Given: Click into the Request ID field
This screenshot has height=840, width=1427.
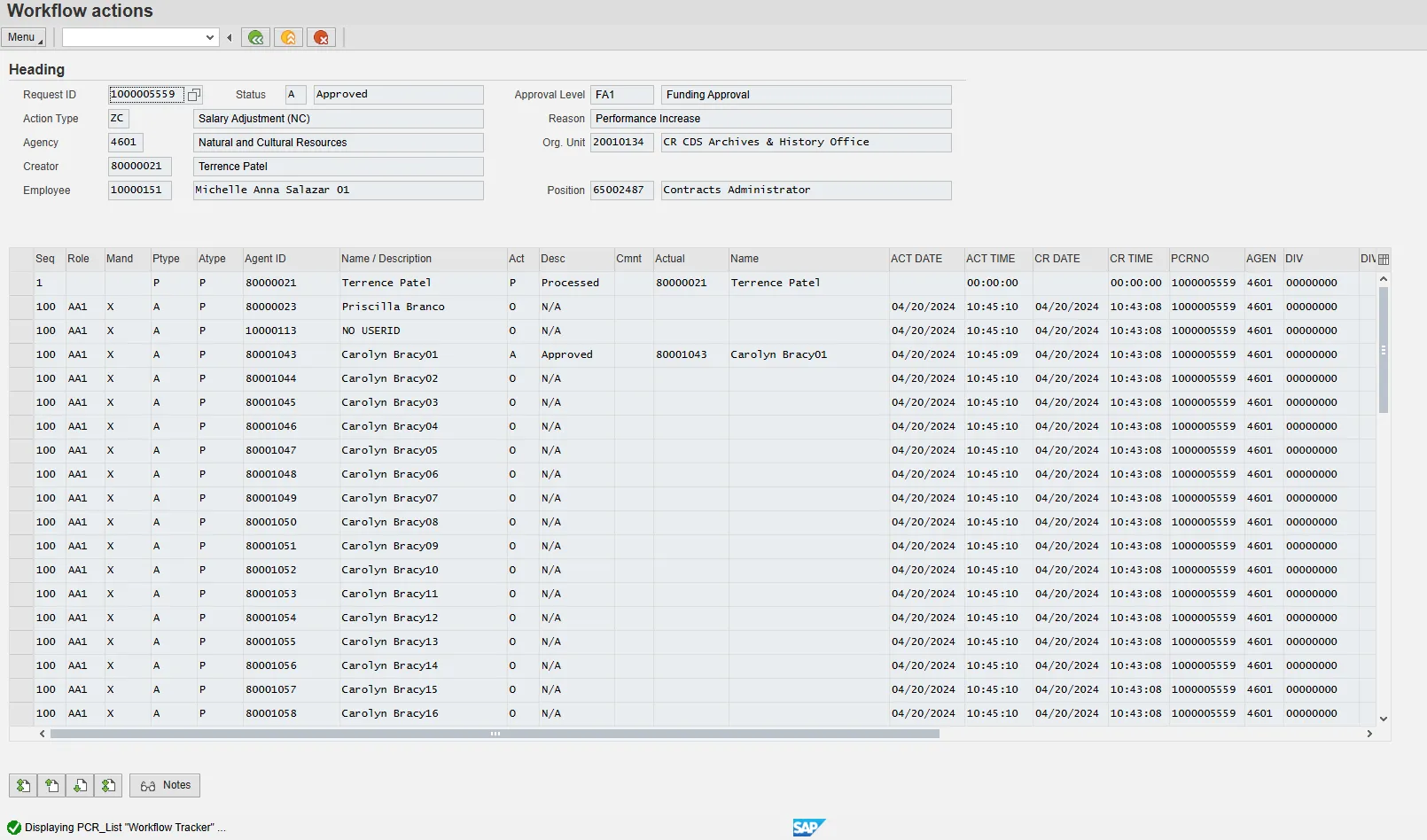Looking at the screenshot, I should tap(145, 95).
